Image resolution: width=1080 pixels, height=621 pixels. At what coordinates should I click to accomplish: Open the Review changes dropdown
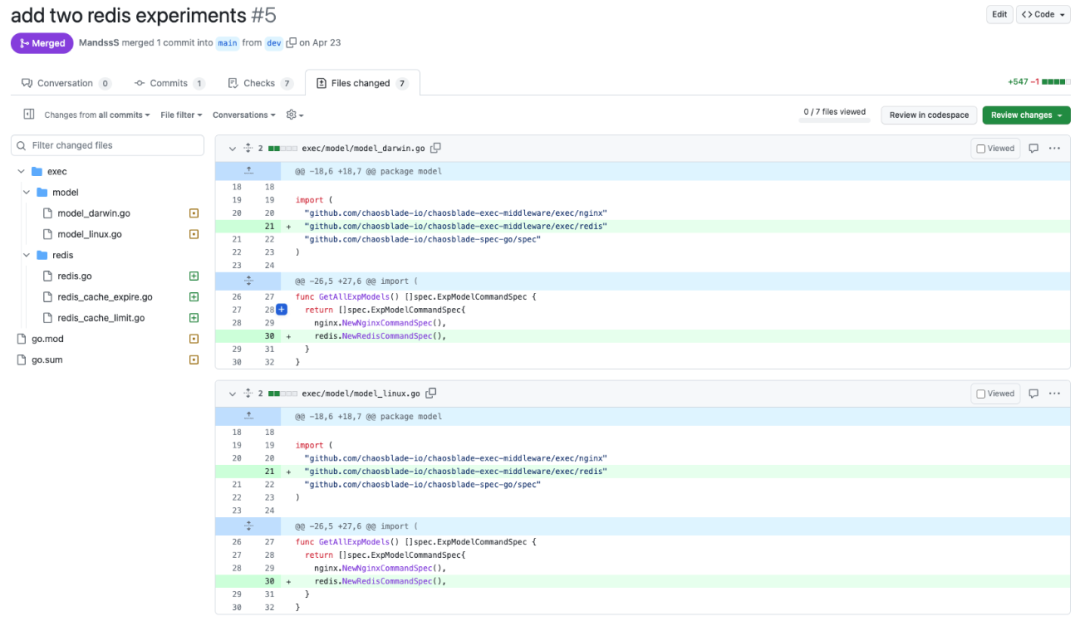1025,115
